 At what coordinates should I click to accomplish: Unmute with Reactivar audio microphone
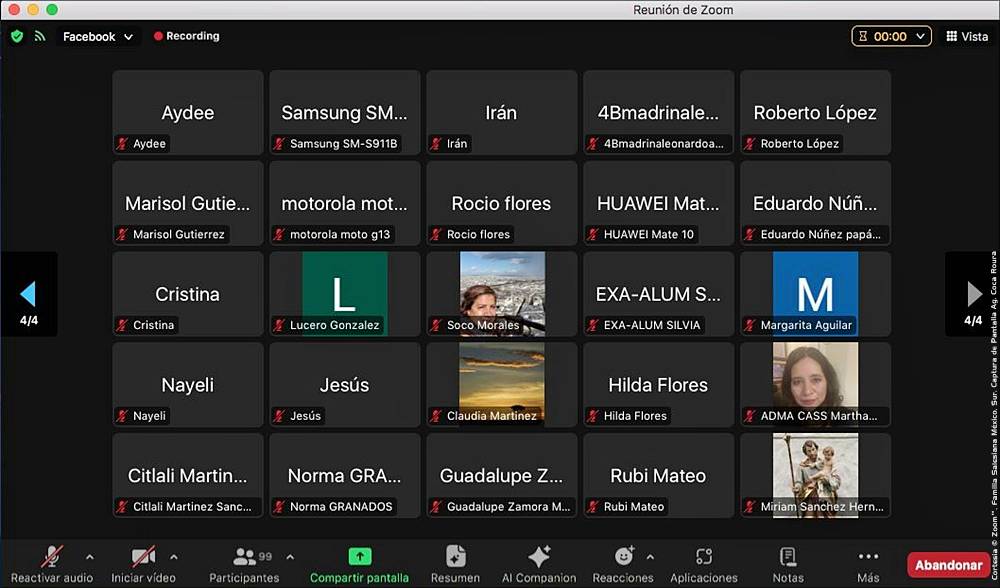(x=52, y=564)
